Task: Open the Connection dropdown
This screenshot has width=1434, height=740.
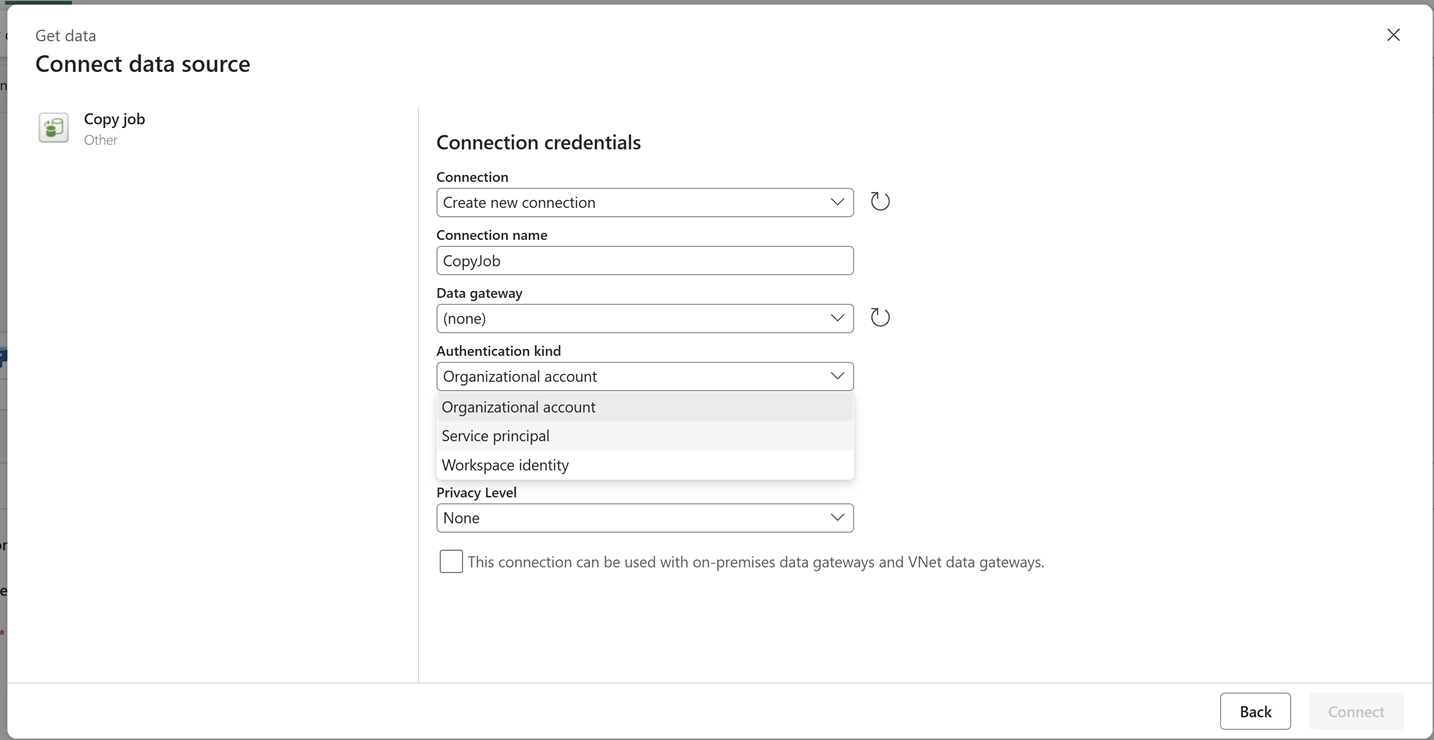Action: pos(644,202)
